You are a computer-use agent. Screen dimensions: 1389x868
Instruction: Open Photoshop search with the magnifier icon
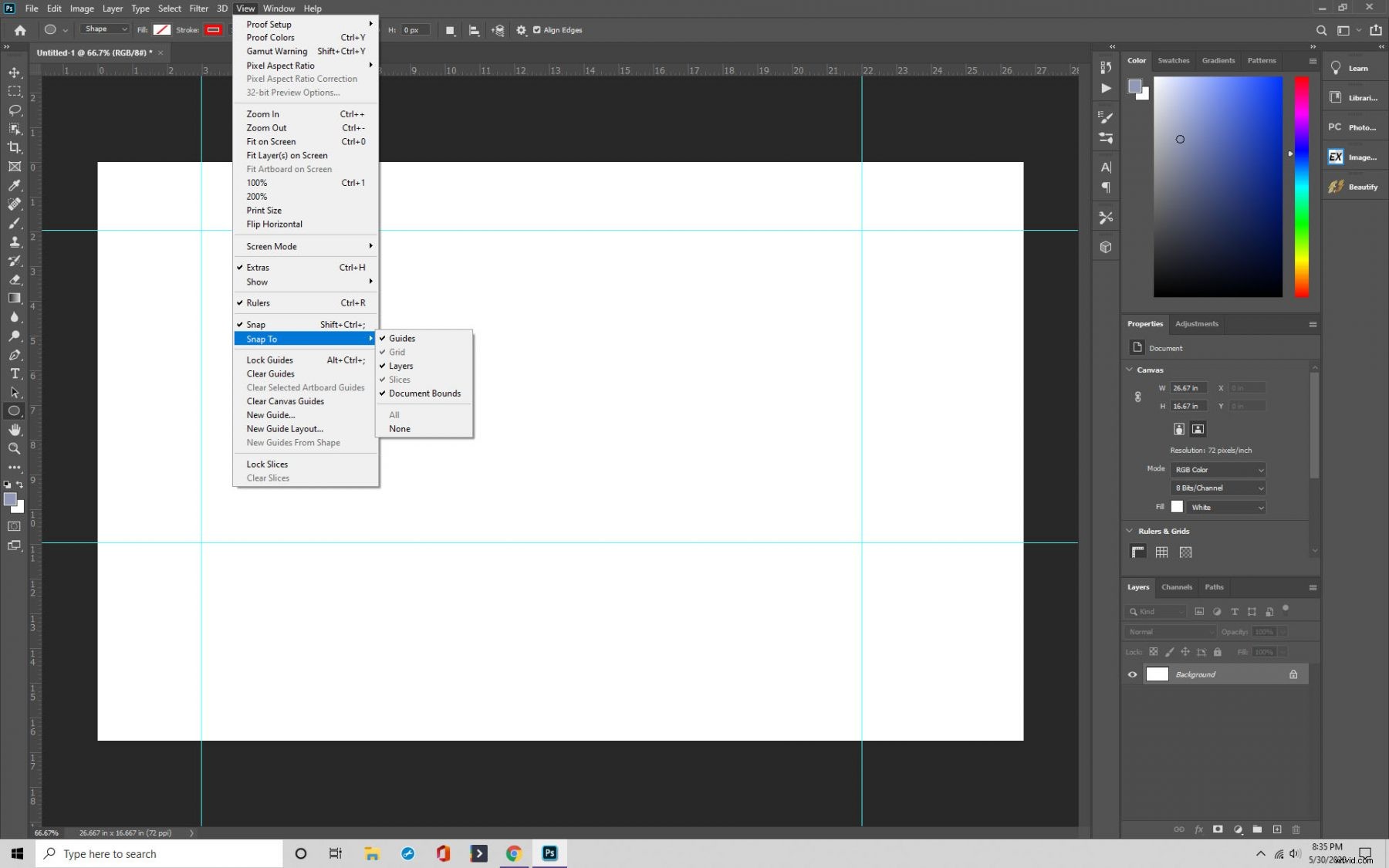(x=1323, y=31)
